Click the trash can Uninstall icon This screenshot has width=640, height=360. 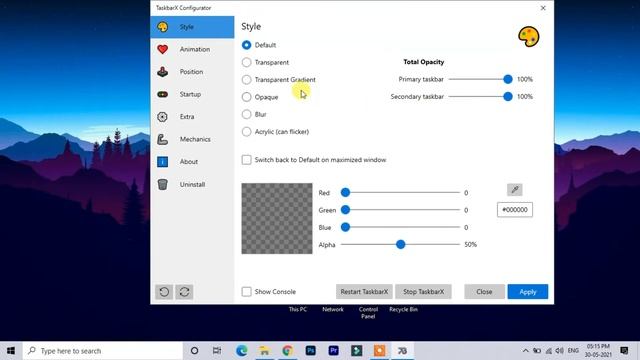coord(162,184)
